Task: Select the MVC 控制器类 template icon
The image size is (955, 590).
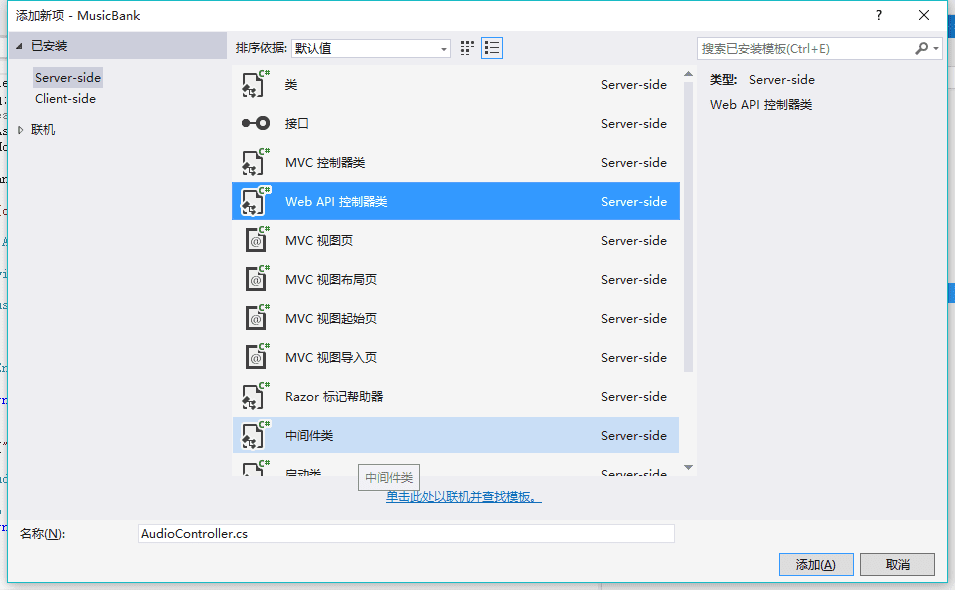Action: [x=253, y=162]
